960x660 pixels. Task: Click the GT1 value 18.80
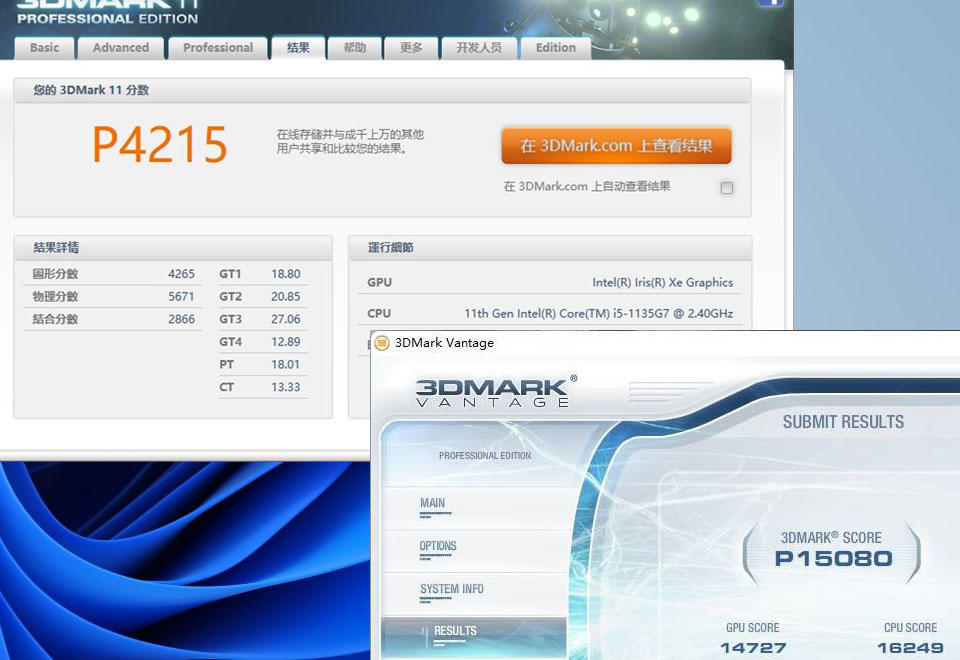(x=286, y=274)
